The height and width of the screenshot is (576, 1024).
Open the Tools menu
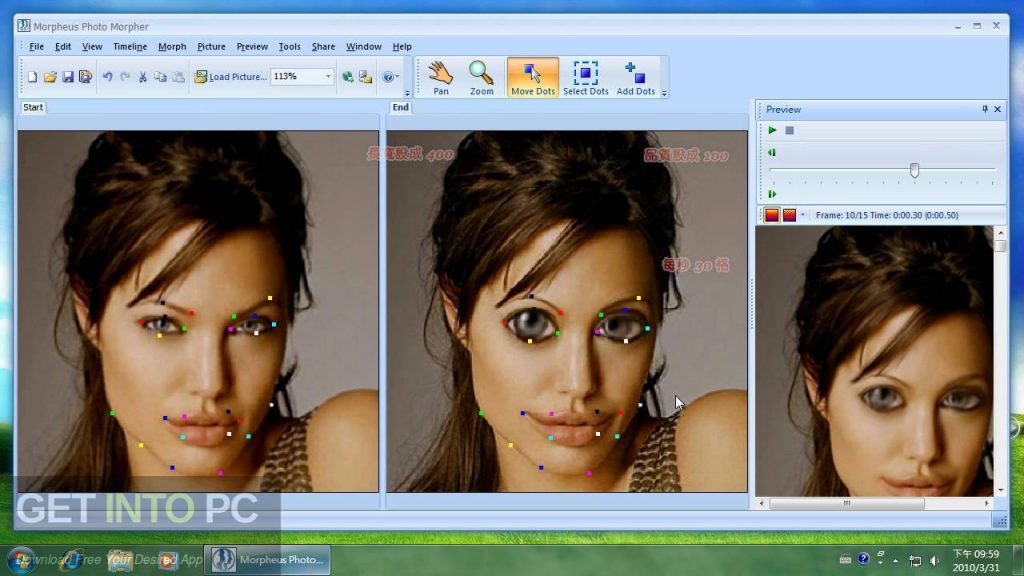point(289,46)
